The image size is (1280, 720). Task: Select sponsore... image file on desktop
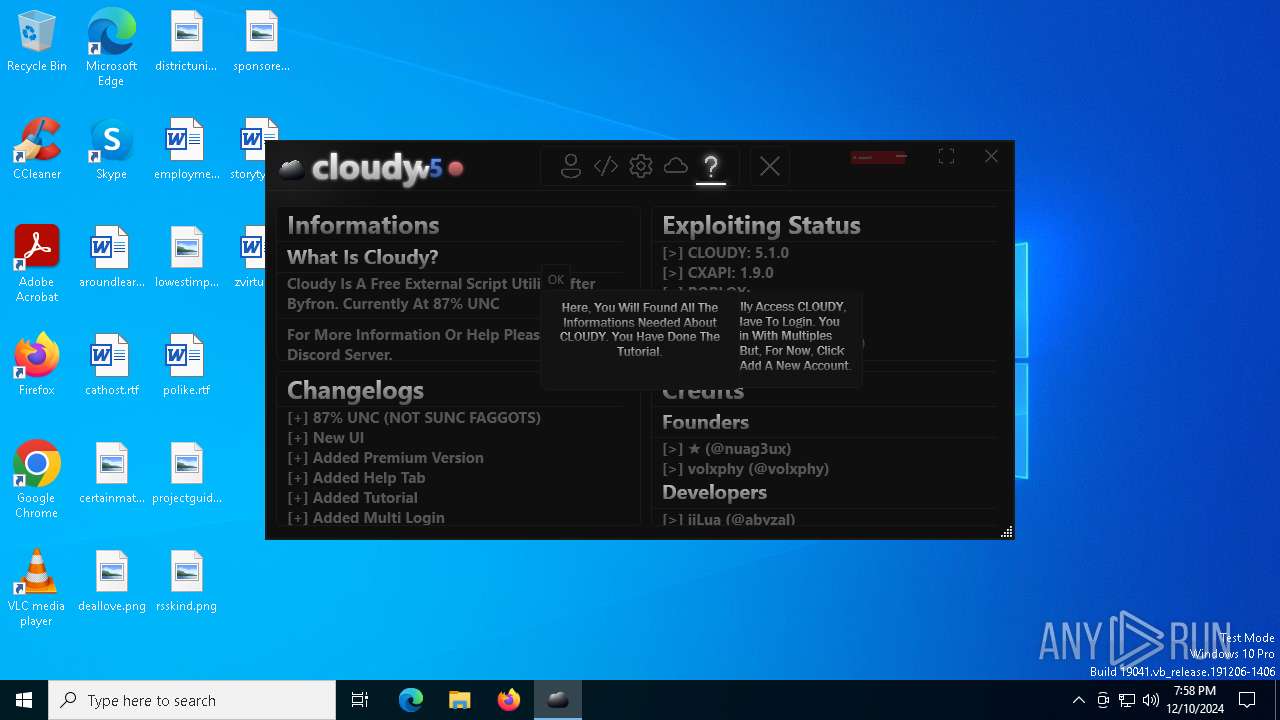261,42
